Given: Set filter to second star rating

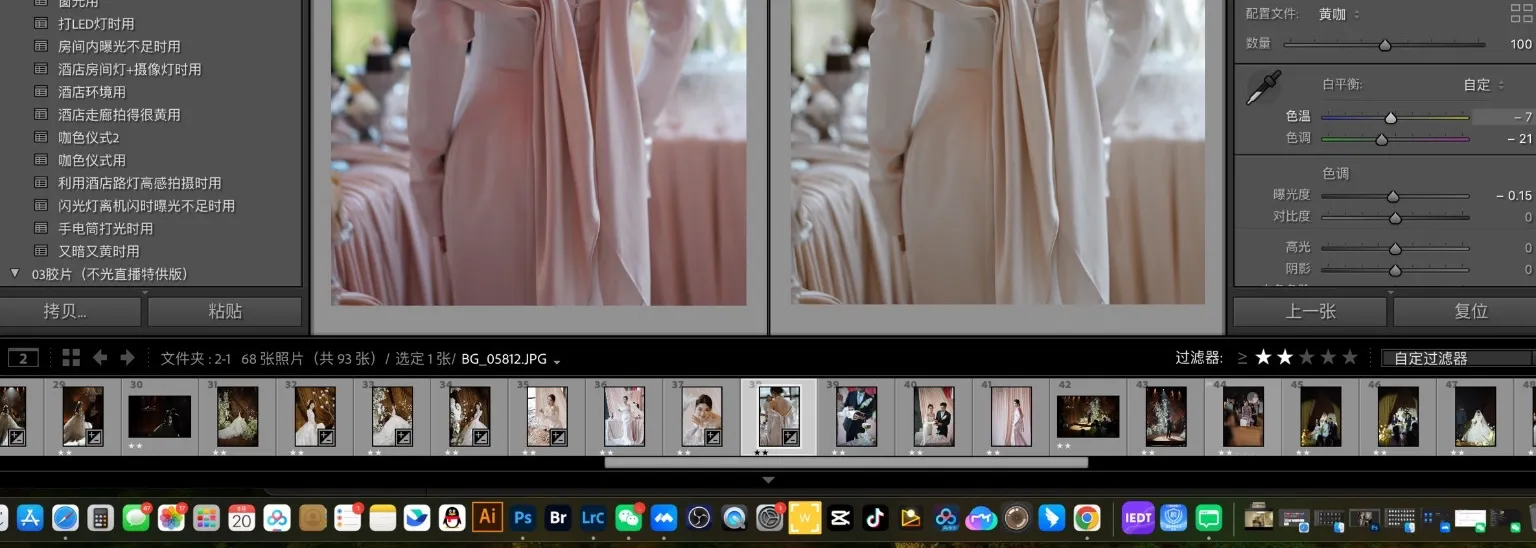Looking at the screenshot, I should click(1285, 357).
